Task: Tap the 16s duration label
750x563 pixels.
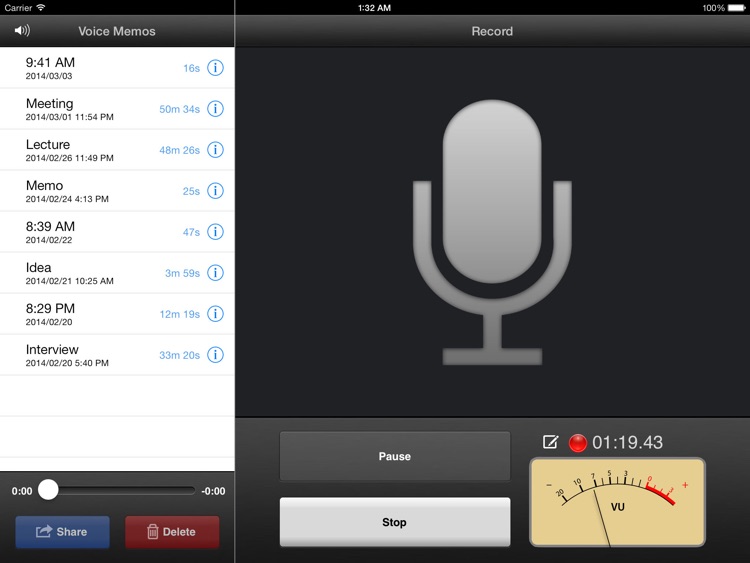Action: 191,68
